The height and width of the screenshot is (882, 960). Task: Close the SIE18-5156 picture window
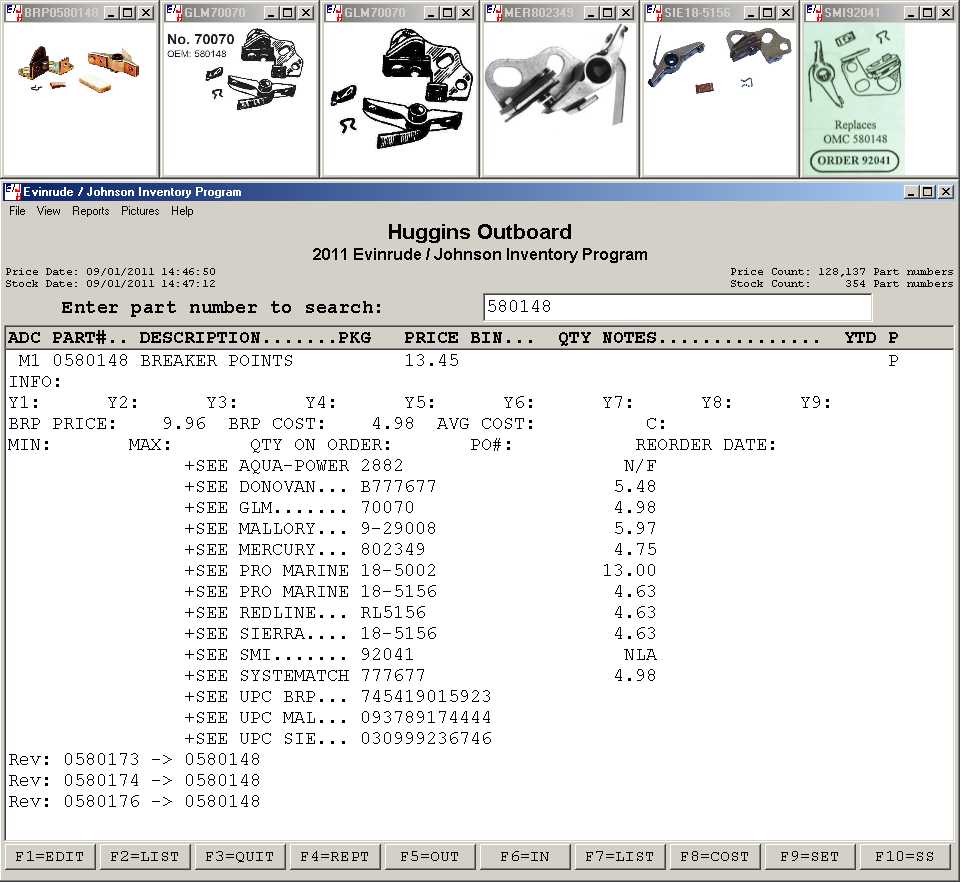(x=786, y=13)
